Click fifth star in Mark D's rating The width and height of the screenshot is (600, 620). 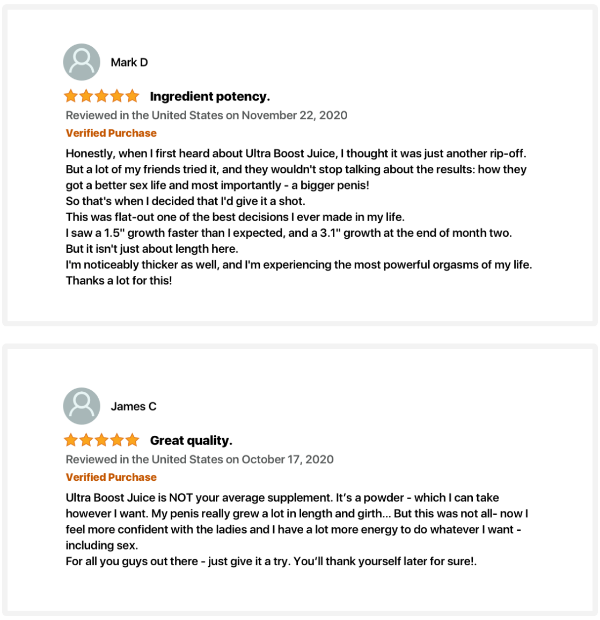coord(132,96)
